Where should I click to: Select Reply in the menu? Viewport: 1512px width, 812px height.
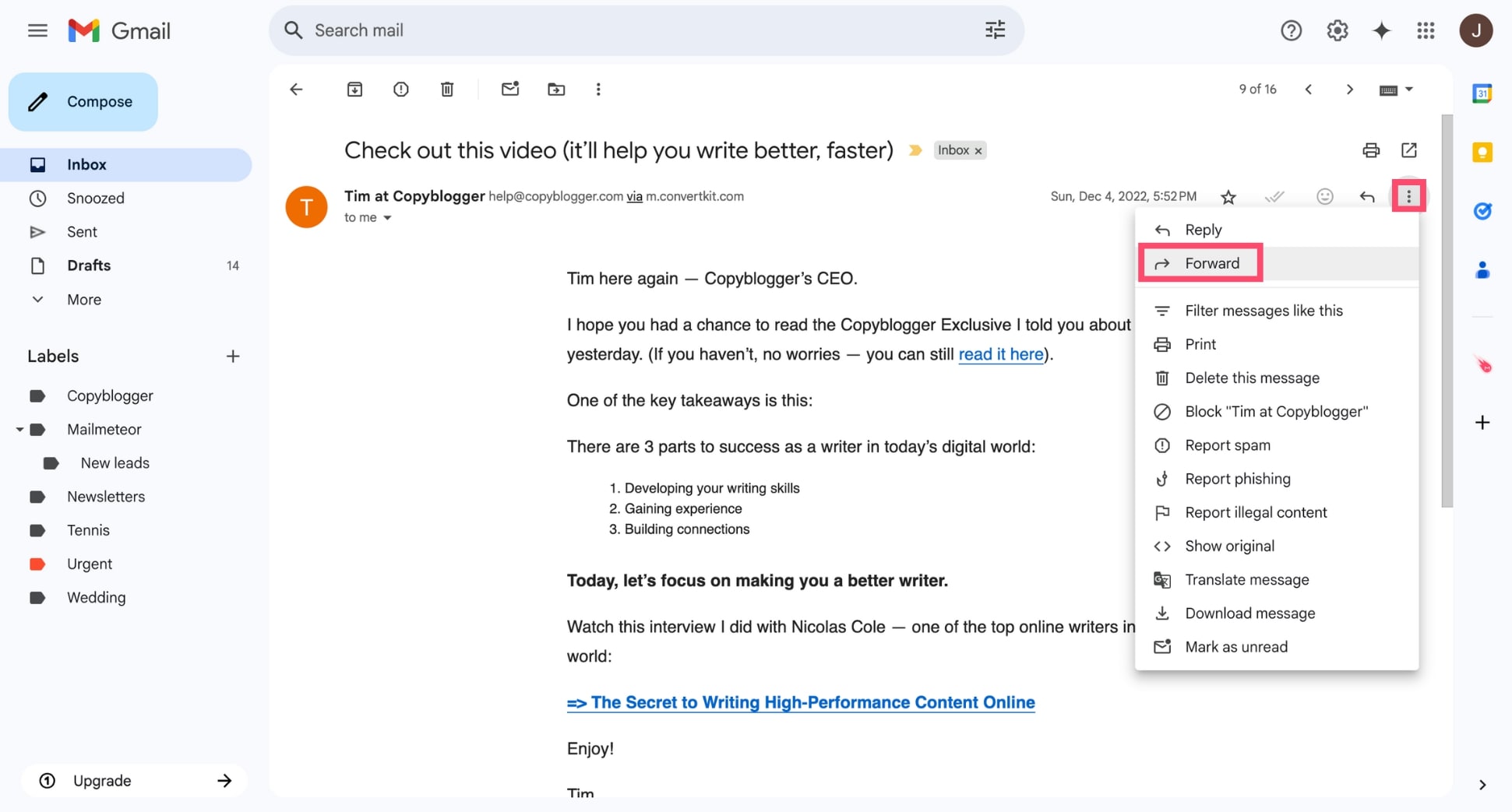click(x=1276, y=230)
